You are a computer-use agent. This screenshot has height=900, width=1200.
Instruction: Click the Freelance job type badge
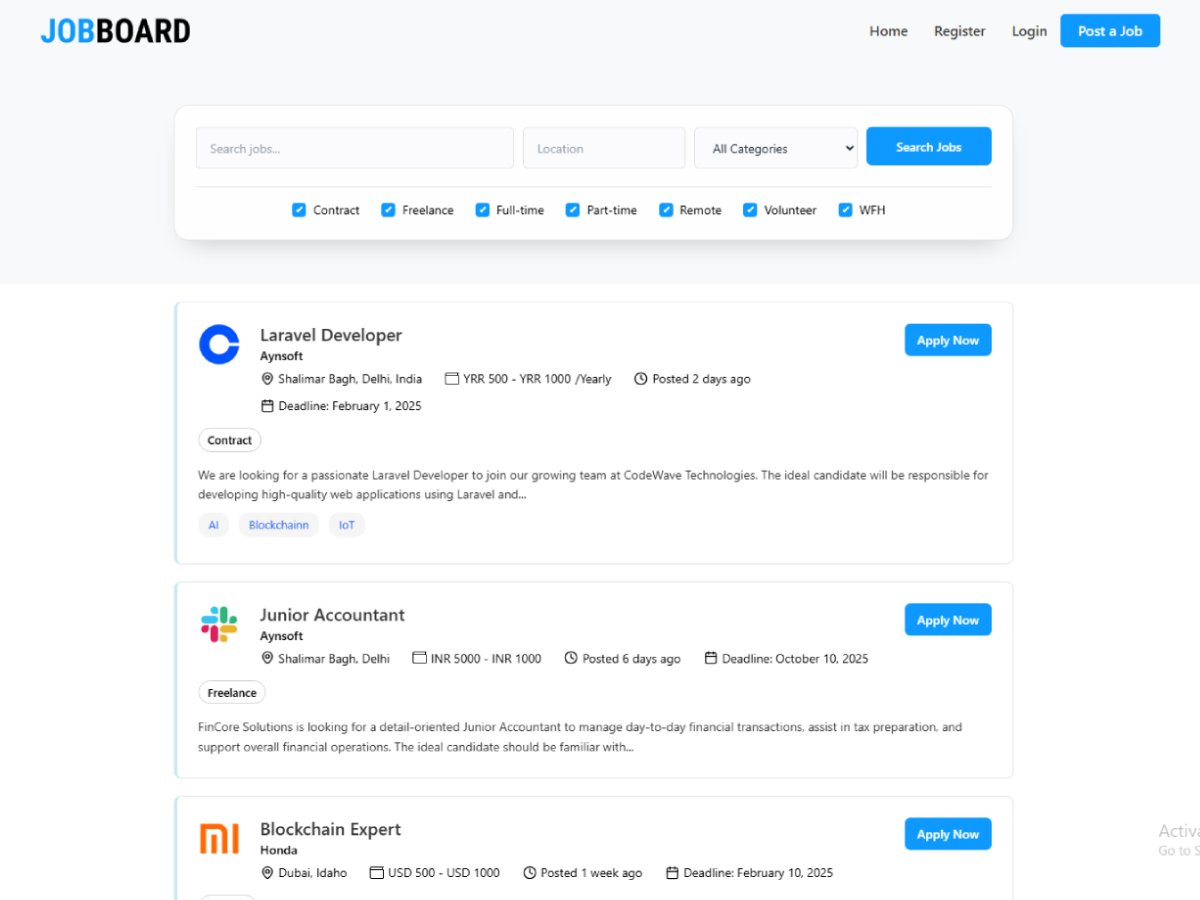click(x=232, y=692)
